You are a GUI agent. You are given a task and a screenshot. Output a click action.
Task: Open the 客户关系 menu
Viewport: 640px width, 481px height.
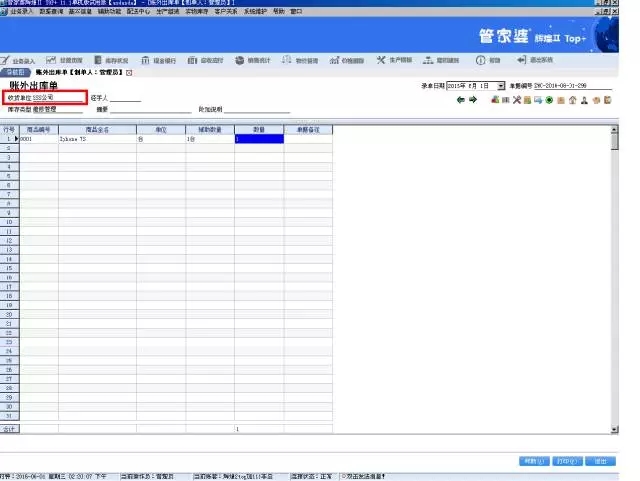pyautogui.click(x=226, y=11)
